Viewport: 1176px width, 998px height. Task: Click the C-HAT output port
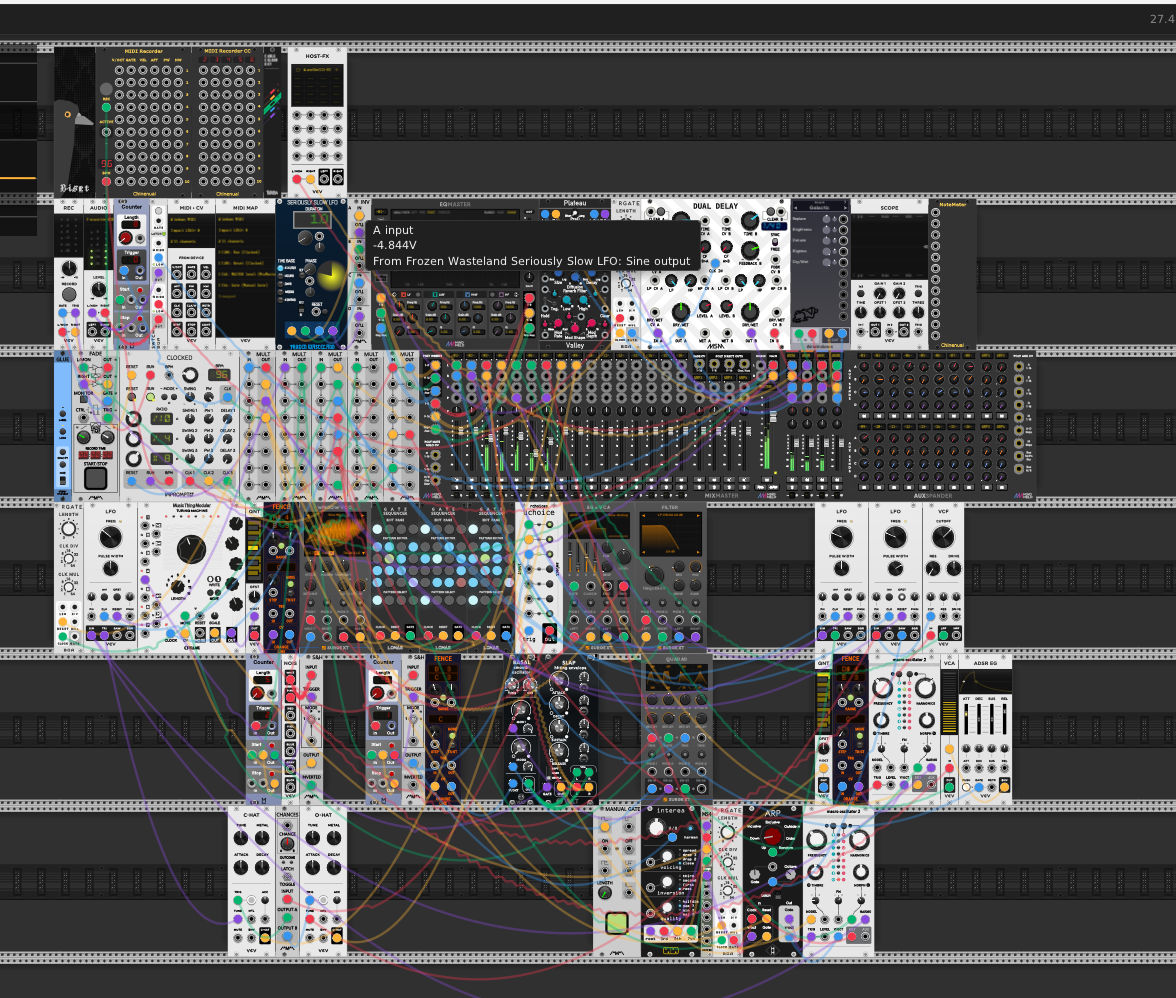[265, 936]
